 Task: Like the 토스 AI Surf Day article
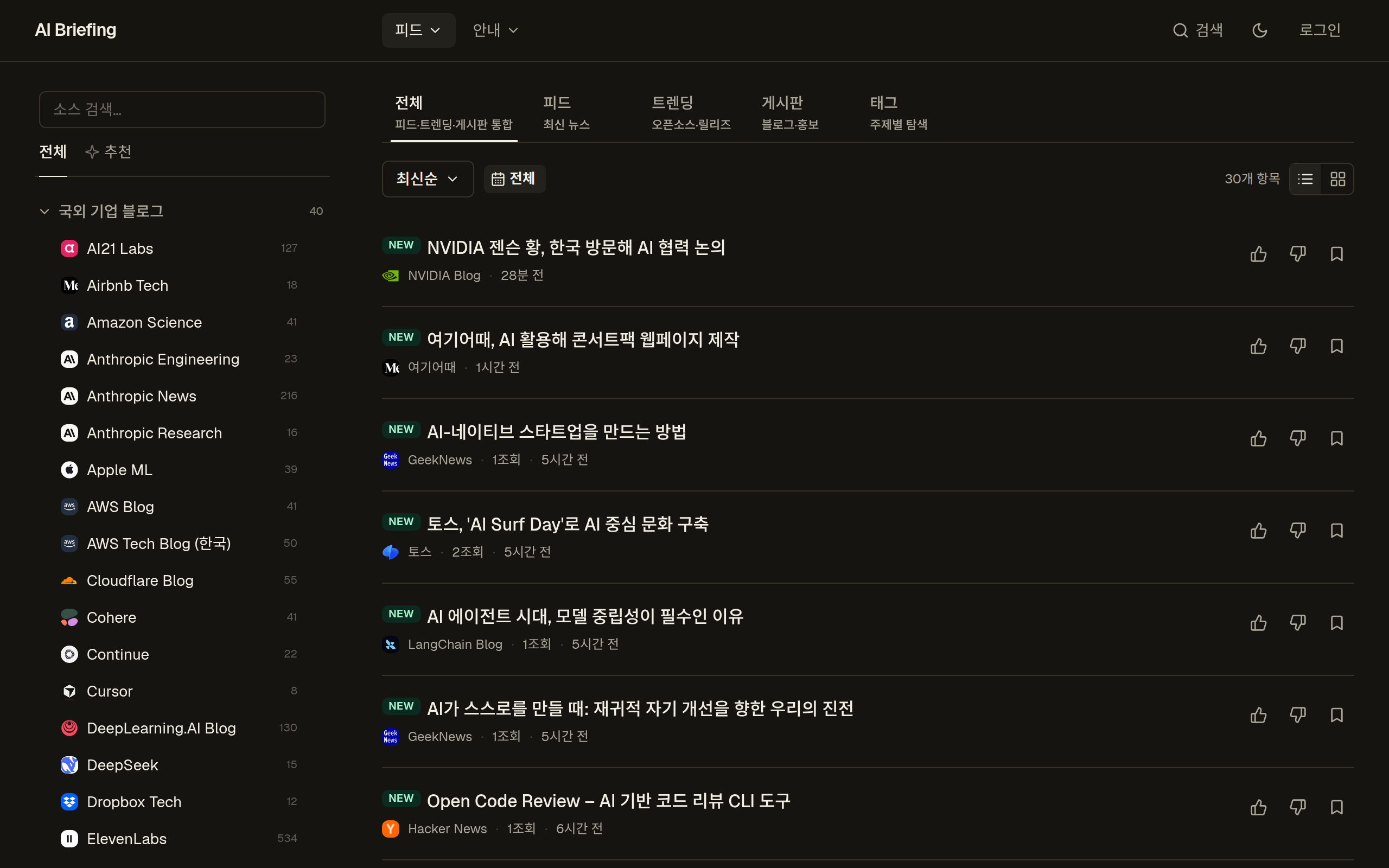(x=1258, y=531)
